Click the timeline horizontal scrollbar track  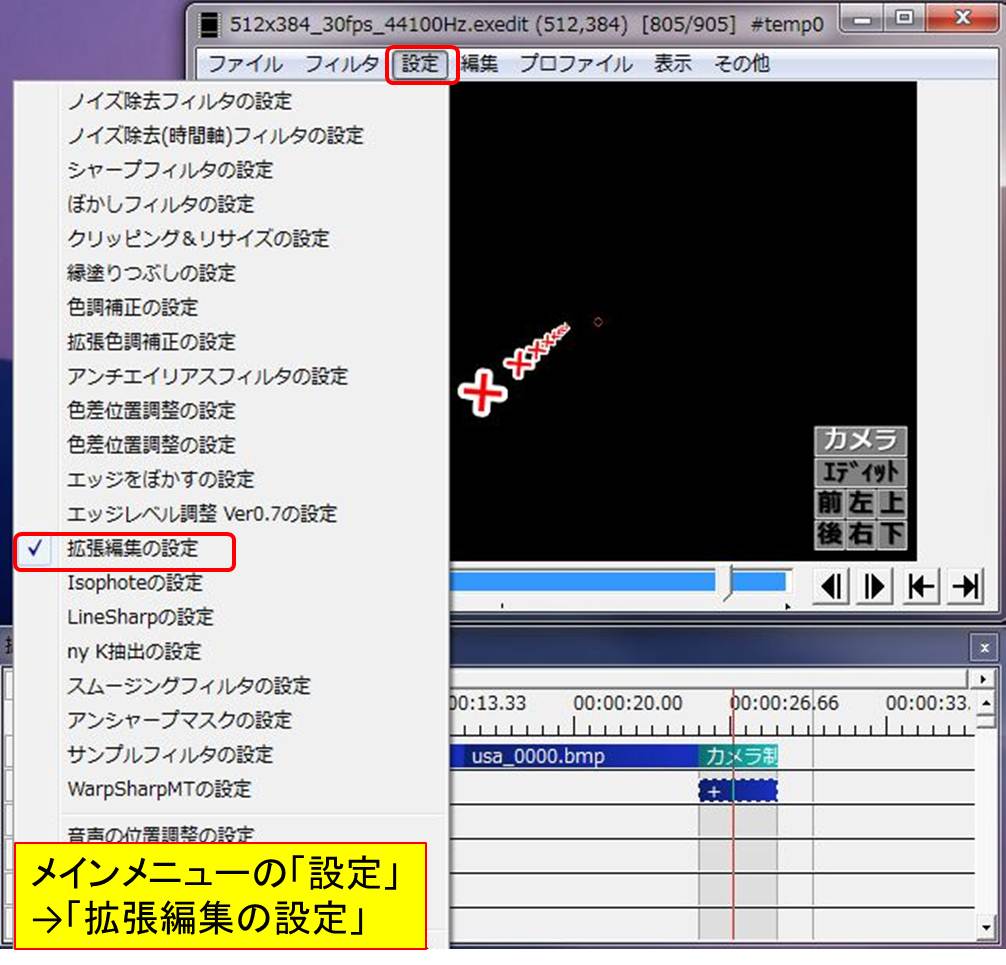tap(709, 678)
